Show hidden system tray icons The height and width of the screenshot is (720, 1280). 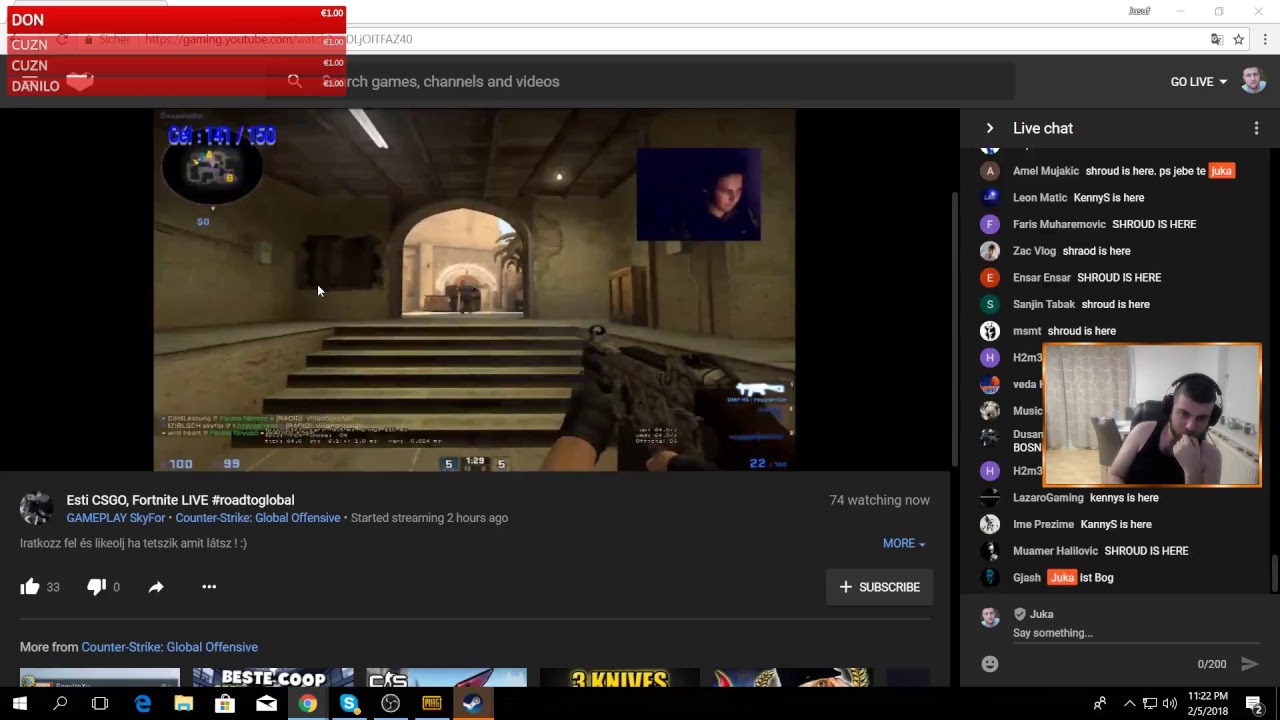(1129, 704)
